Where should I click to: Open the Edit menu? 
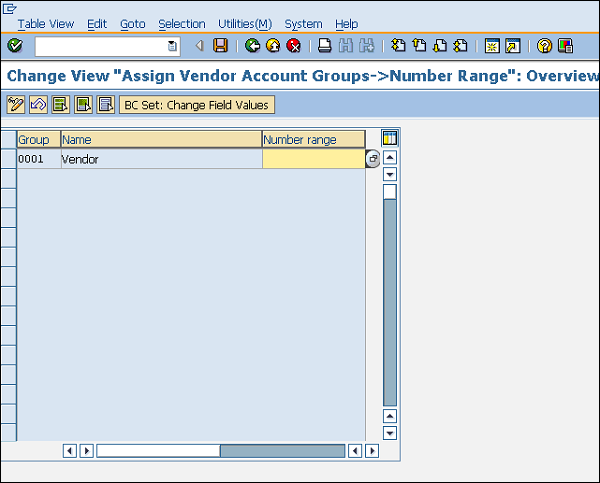click(97, 24)
